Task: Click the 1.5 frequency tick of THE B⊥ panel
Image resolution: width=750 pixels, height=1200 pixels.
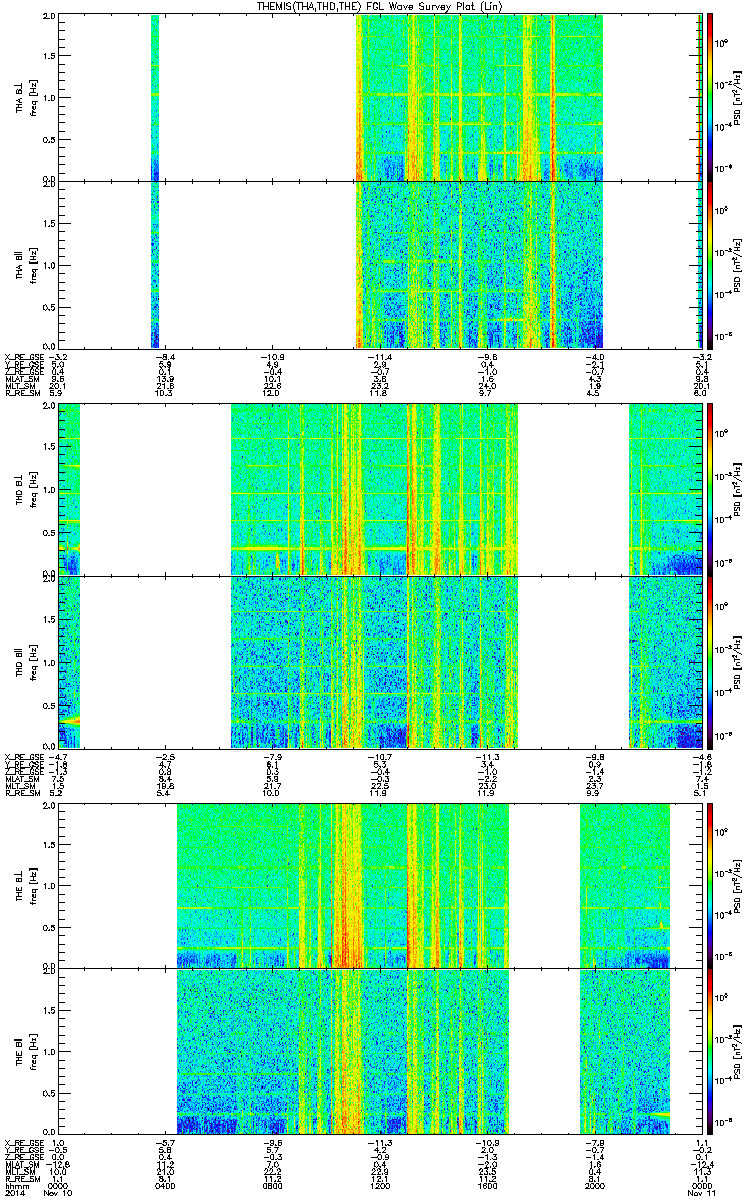Action: point(49,844)
